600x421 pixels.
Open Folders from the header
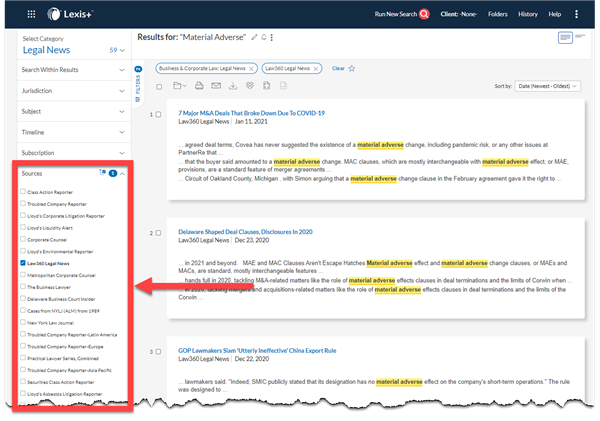498,14
